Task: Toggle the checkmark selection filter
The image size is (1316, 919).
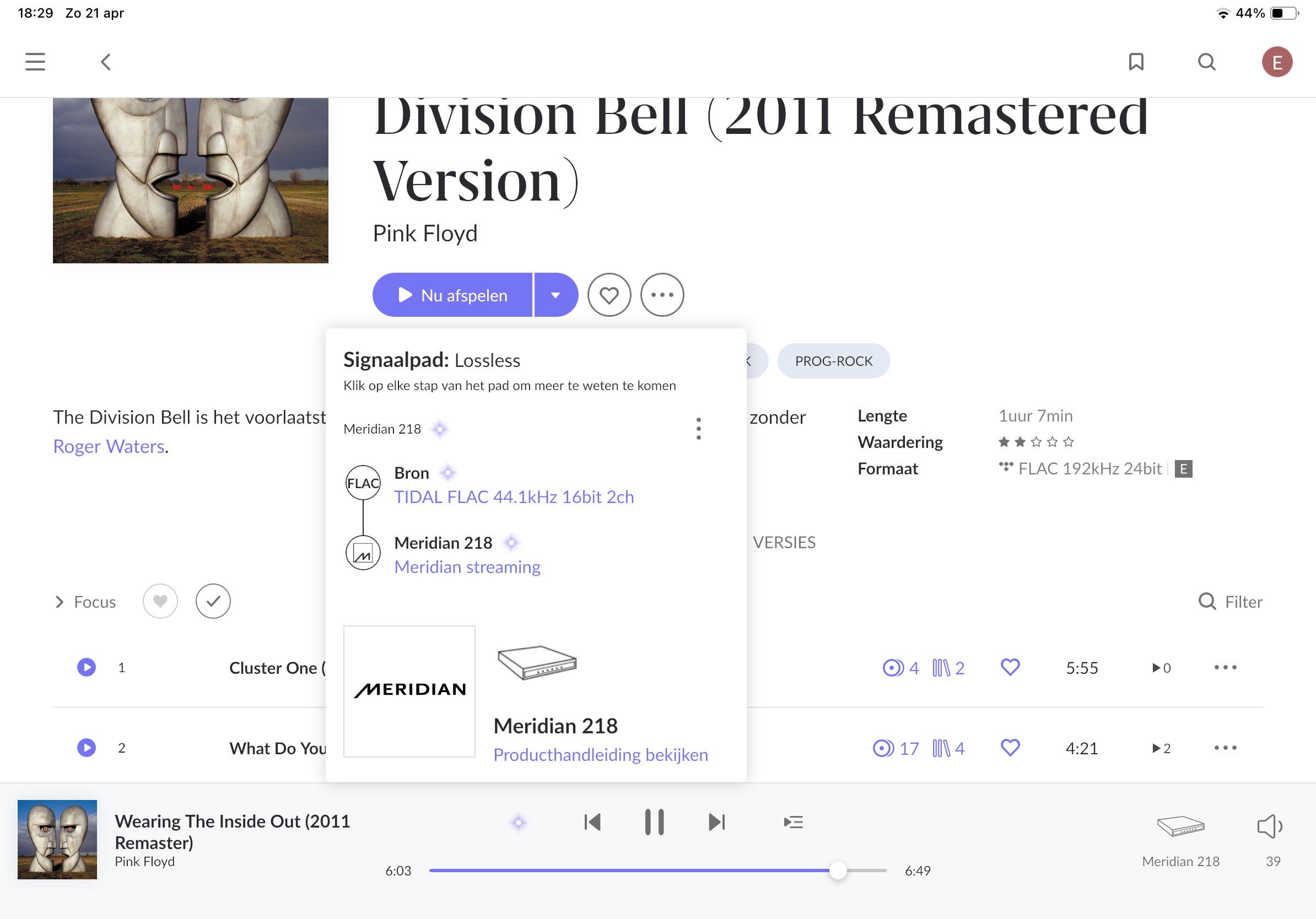Action: (x=213, y=601)
